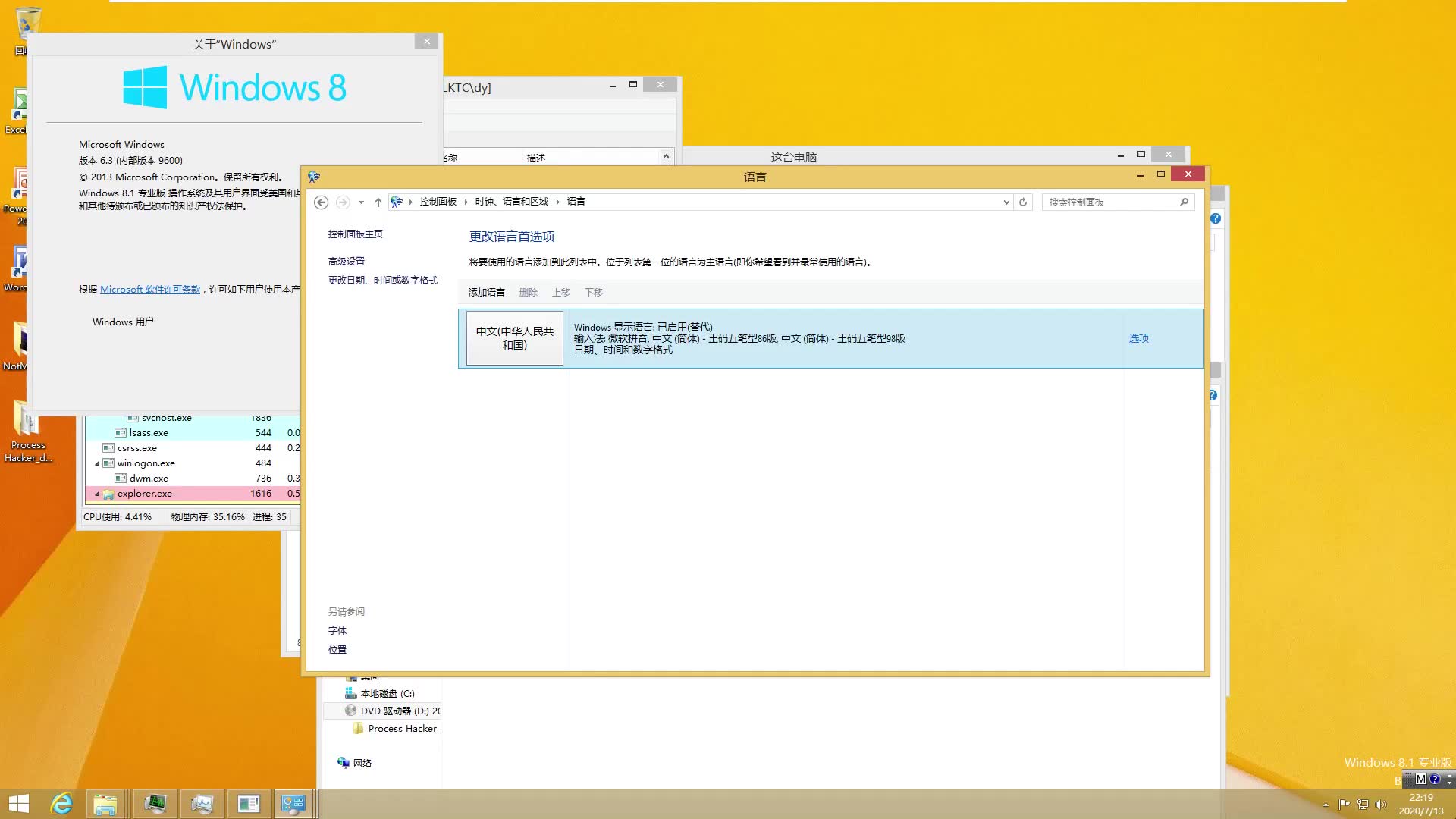The image size is (1456, 819).
Task: Open the network tray icon
Action: pos(1363,805)
